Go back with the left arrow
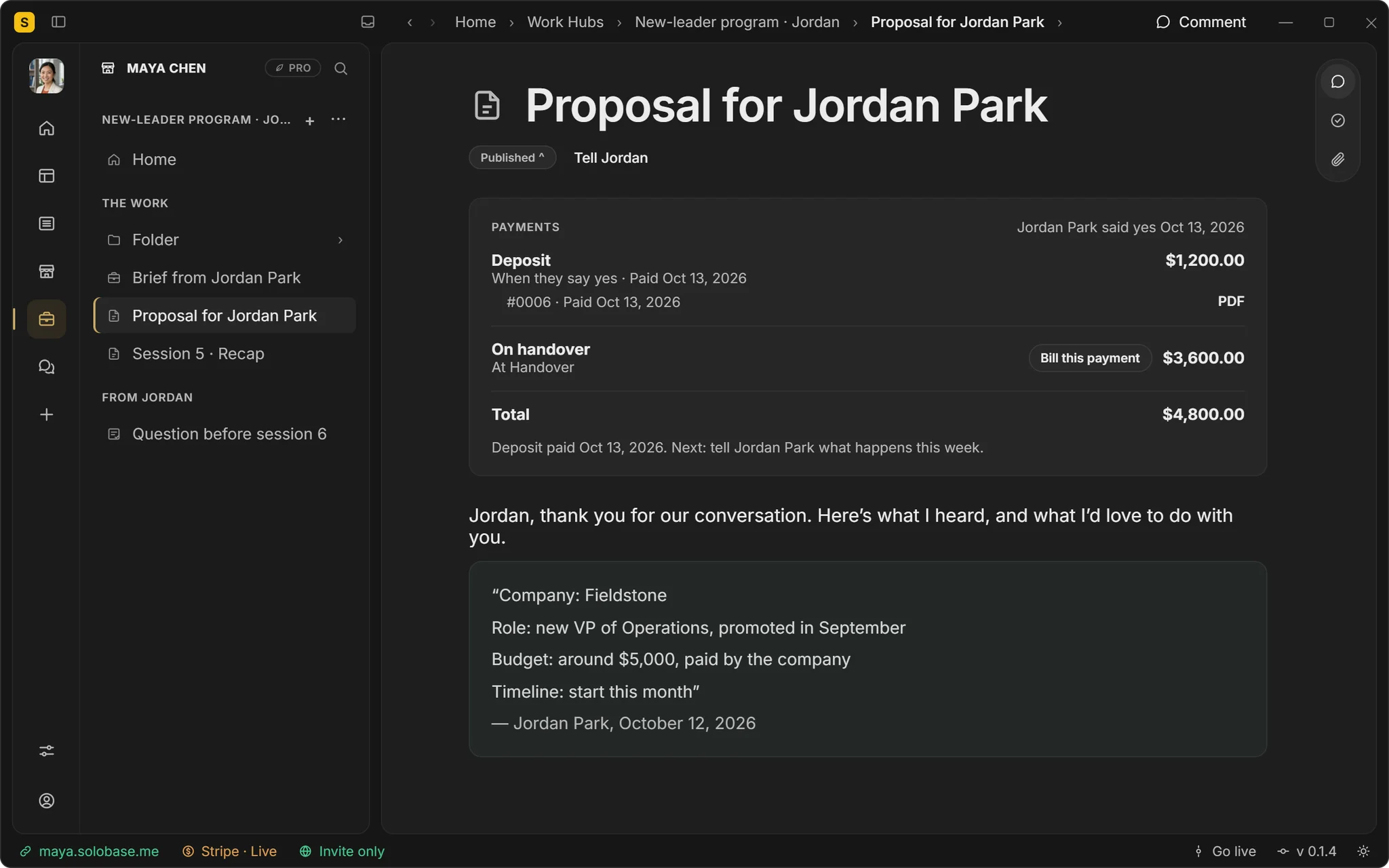Image resolution: width=1389 pixels, height=868 pixels. [x=410, y=22]
